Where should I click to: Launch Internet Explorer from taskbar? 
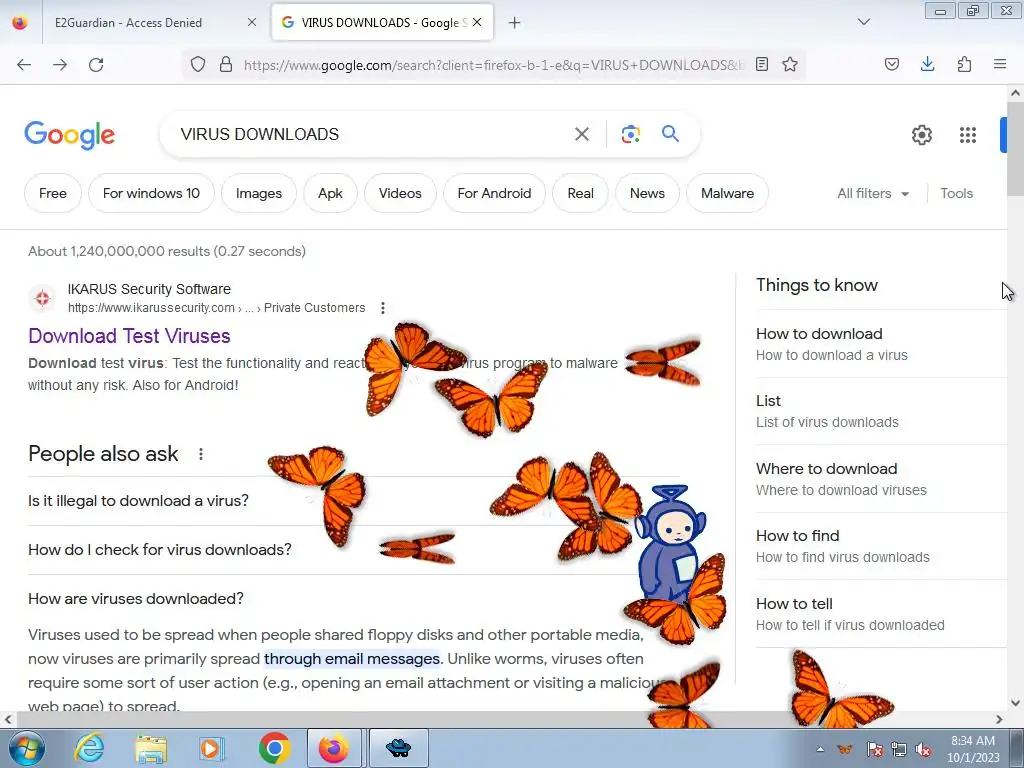tap(89, 748)
